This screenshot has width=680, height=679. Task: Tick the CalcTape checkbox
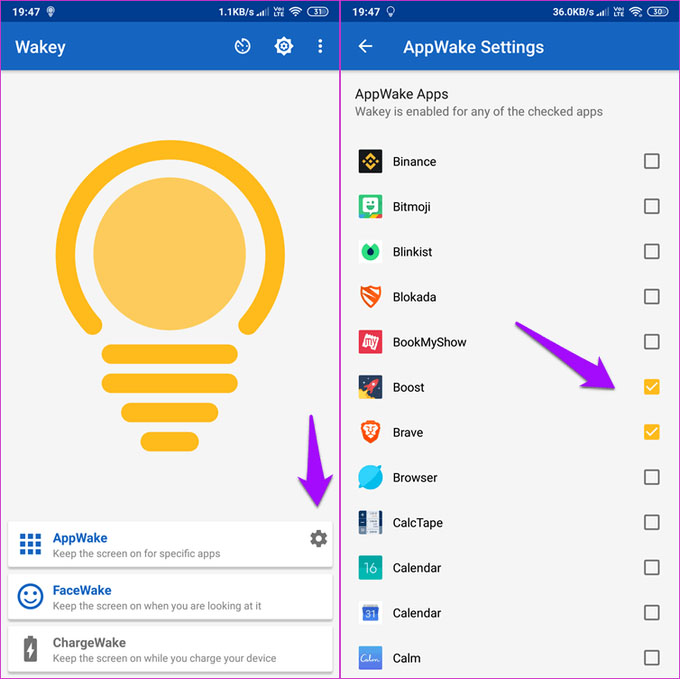[x=651, y=522]
